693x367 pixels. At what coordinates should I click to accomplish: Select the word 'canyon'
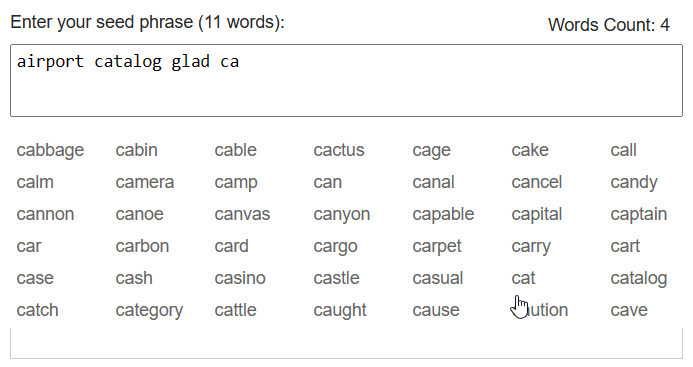point(342,214)
